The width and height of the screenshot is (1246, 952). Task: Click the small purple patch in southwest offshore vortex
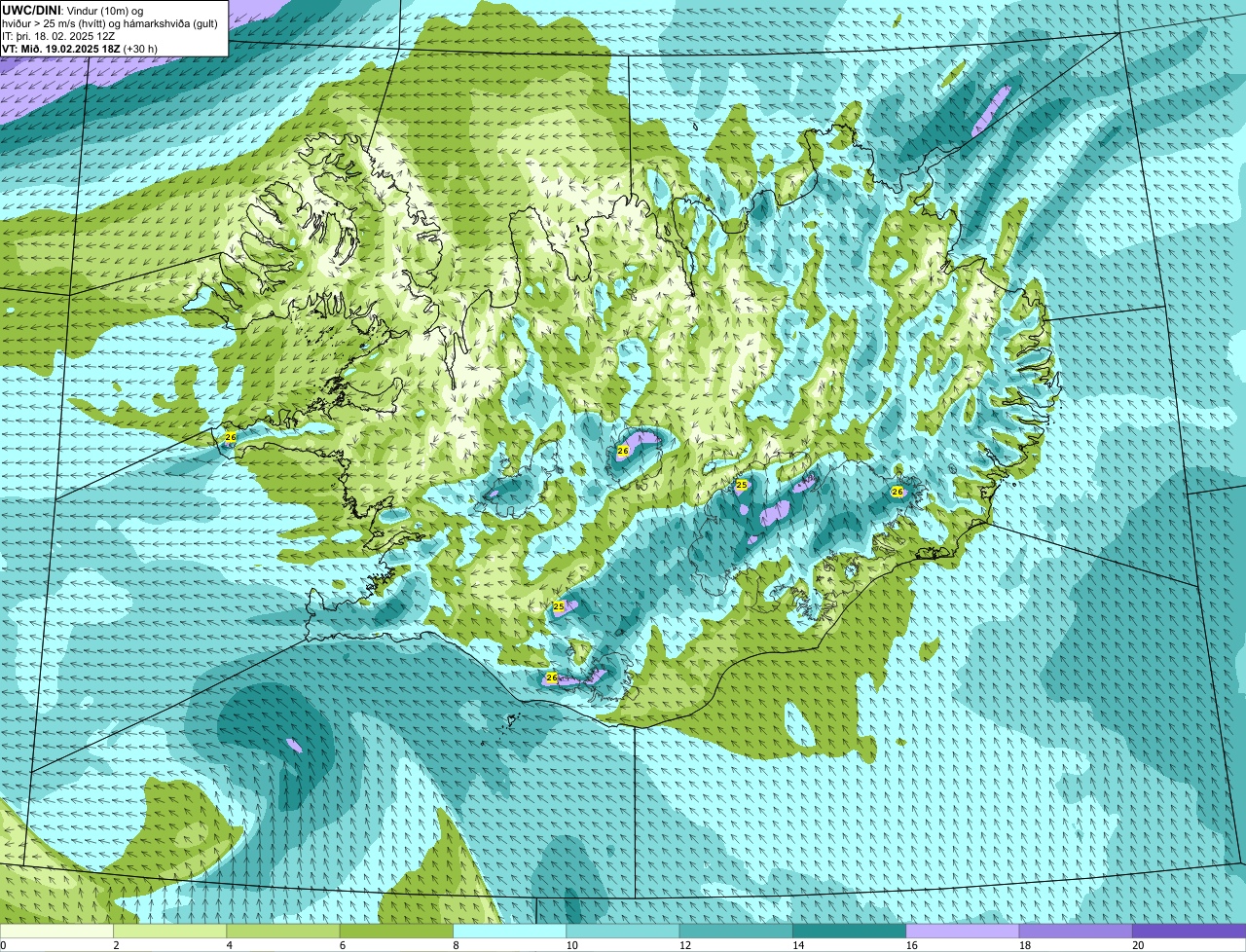[x=294, y=746]
